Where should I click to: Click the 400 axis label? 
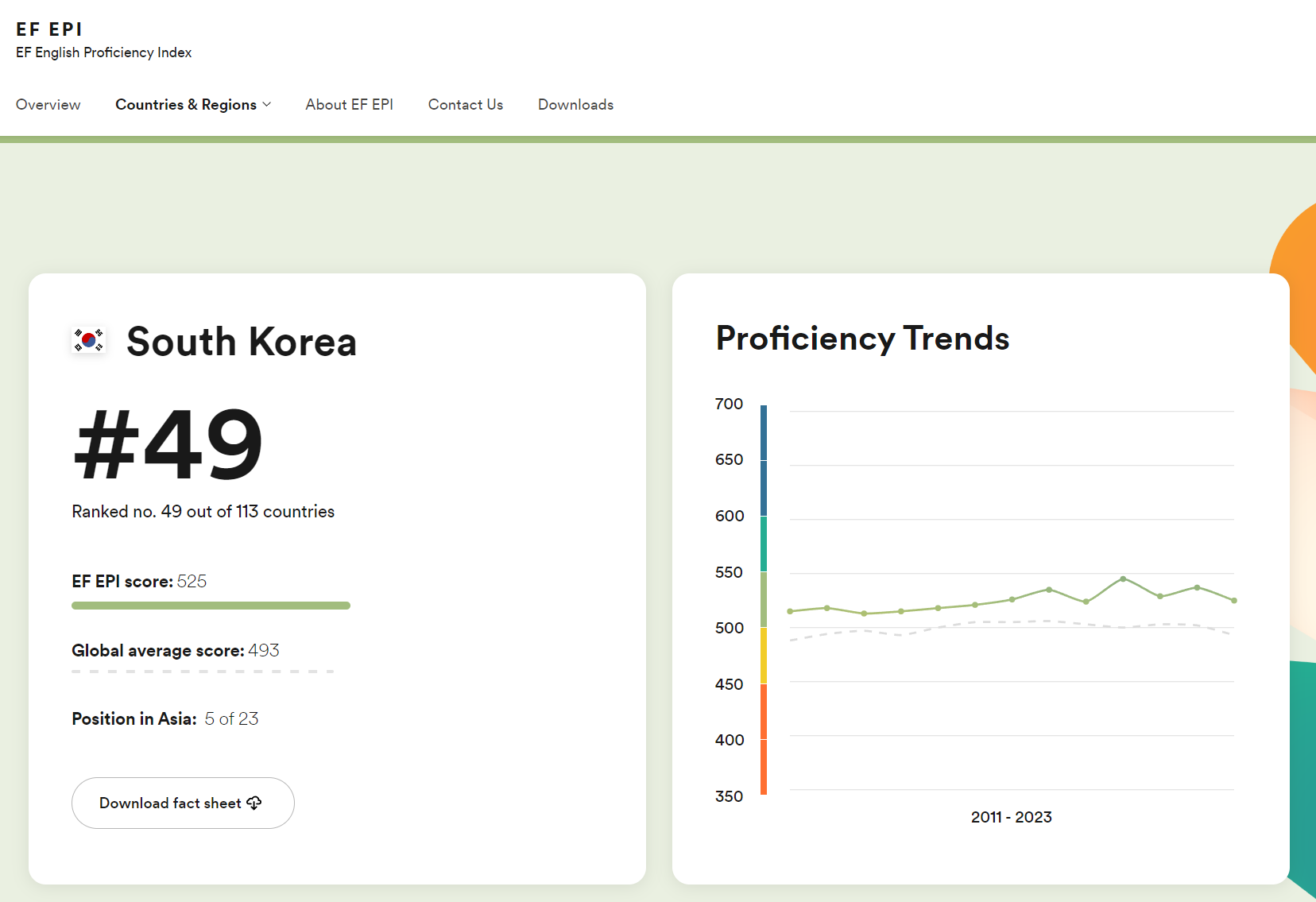(x=729, y=740)
